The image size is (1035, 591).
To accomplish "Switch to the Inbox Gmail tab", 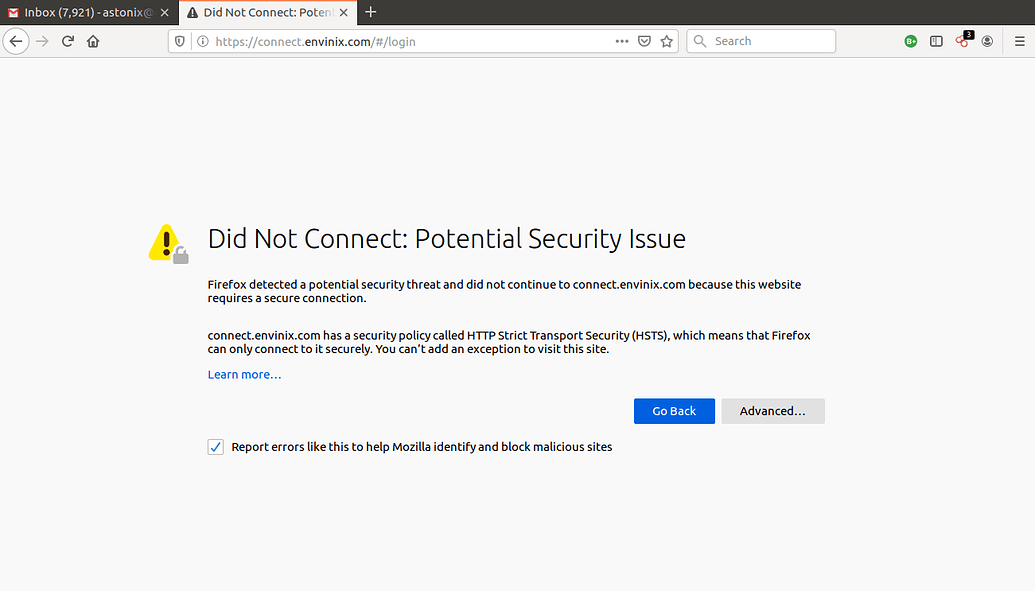I will pos(80,13).
